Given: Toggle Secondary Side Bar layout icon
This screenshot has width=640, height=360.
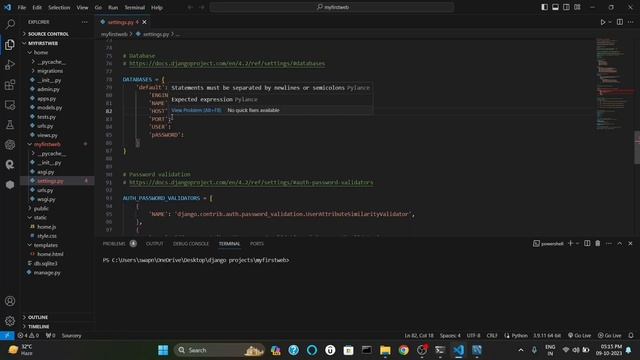Looking at the screenshot, I should [566, 7].
